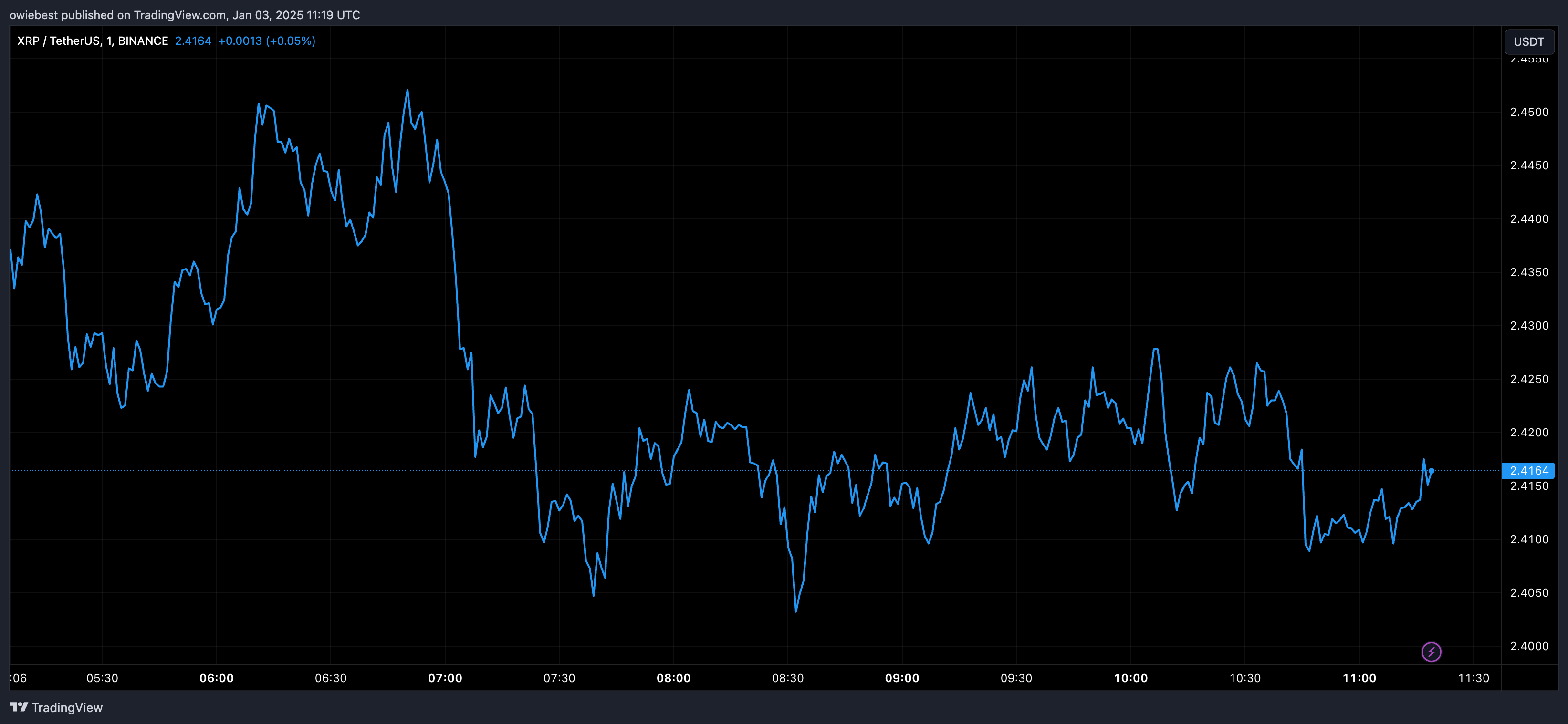Click the 2.4250 price axis label
The height and width of the screenshot is (724, 1568).
pos(1529,379)
